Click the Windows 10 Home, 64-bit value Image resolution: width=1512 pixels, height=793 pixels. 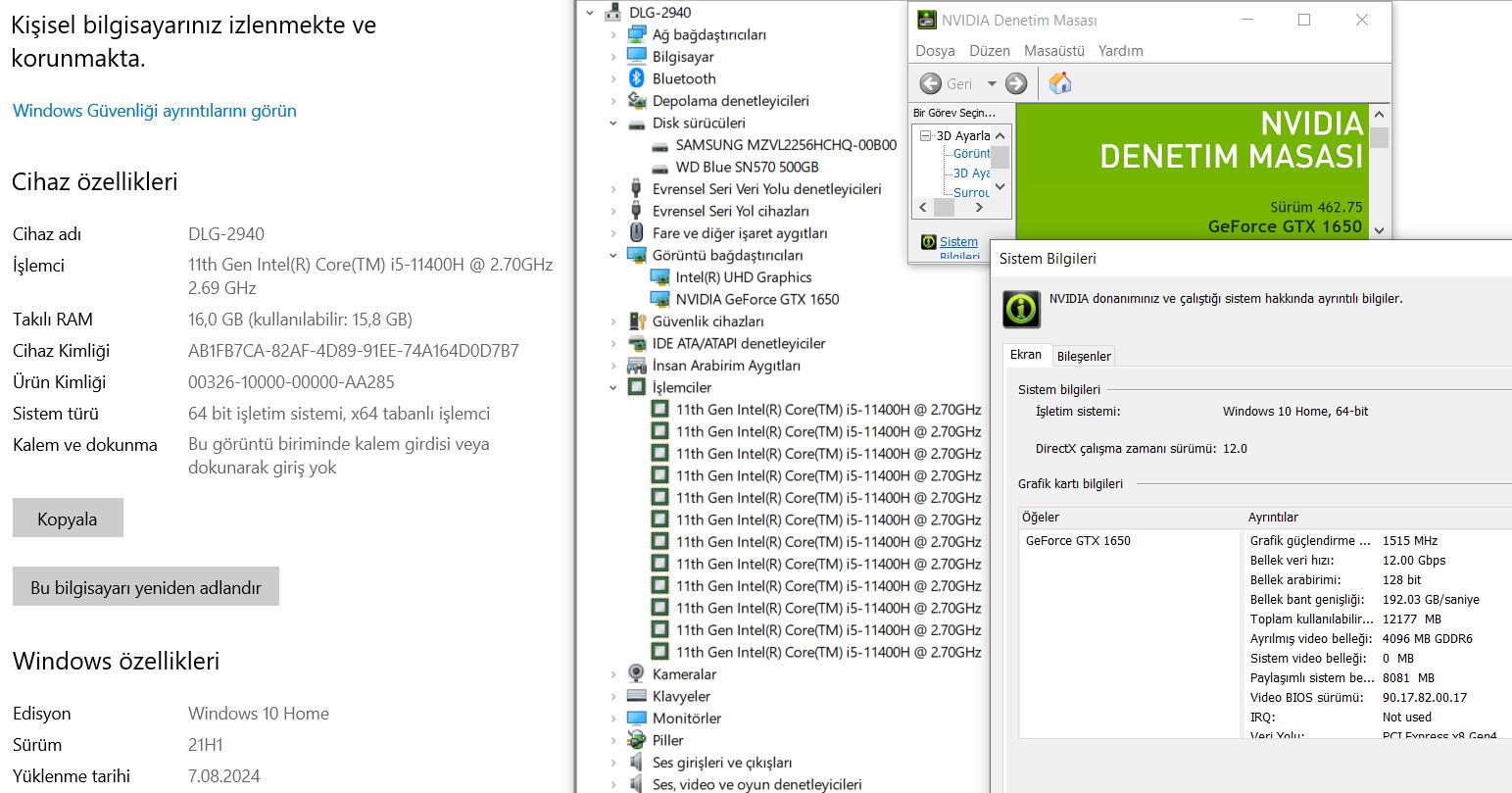pyautogui.click(x=1295, y=412)
